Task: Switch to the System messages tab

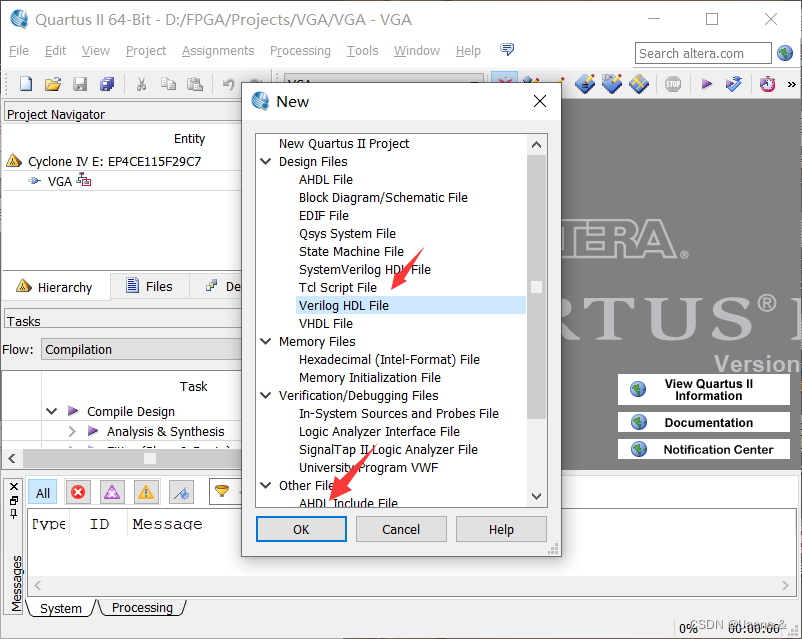Action: tap(60, 608)
